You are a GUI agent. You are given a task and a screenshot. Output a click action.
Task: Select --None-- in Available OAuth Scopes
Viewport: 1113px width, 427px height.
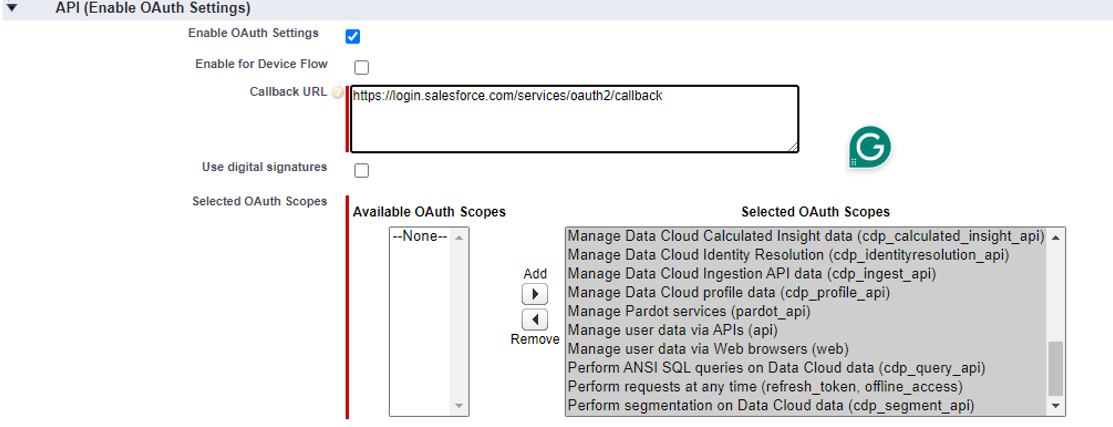click(420, 237)
